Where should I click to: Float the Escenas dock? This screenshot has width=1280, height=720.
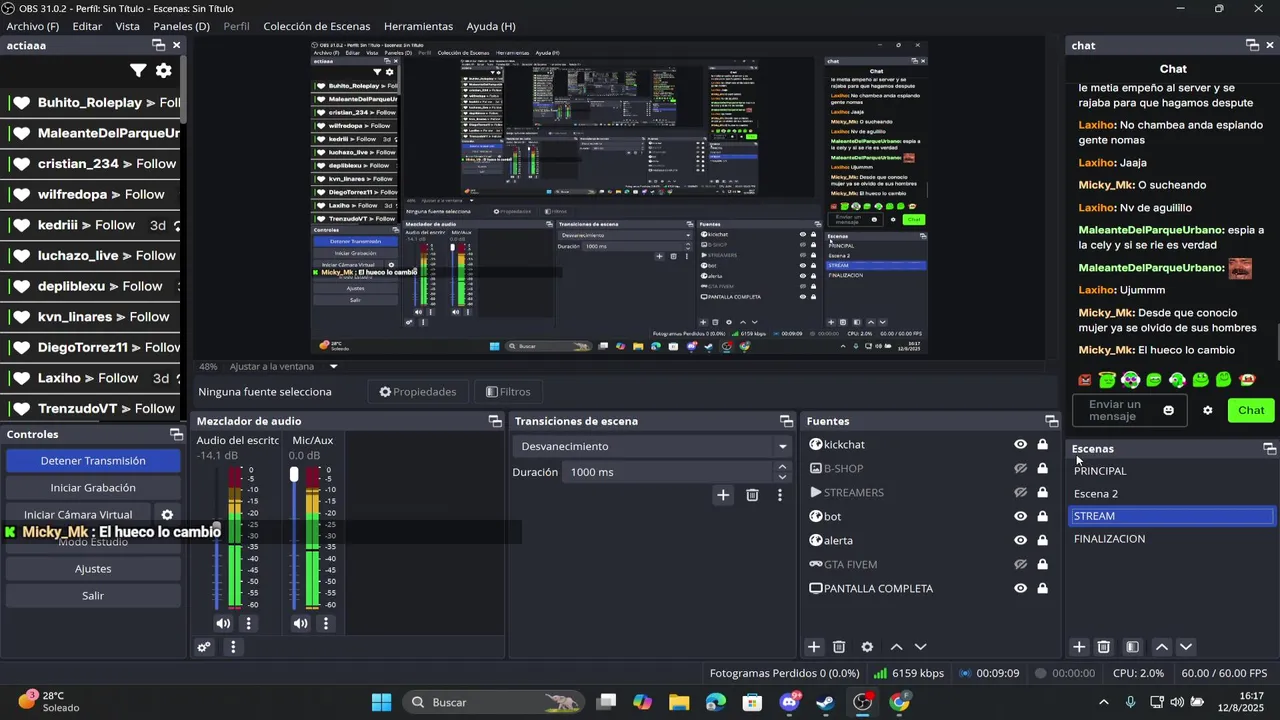1269,449
